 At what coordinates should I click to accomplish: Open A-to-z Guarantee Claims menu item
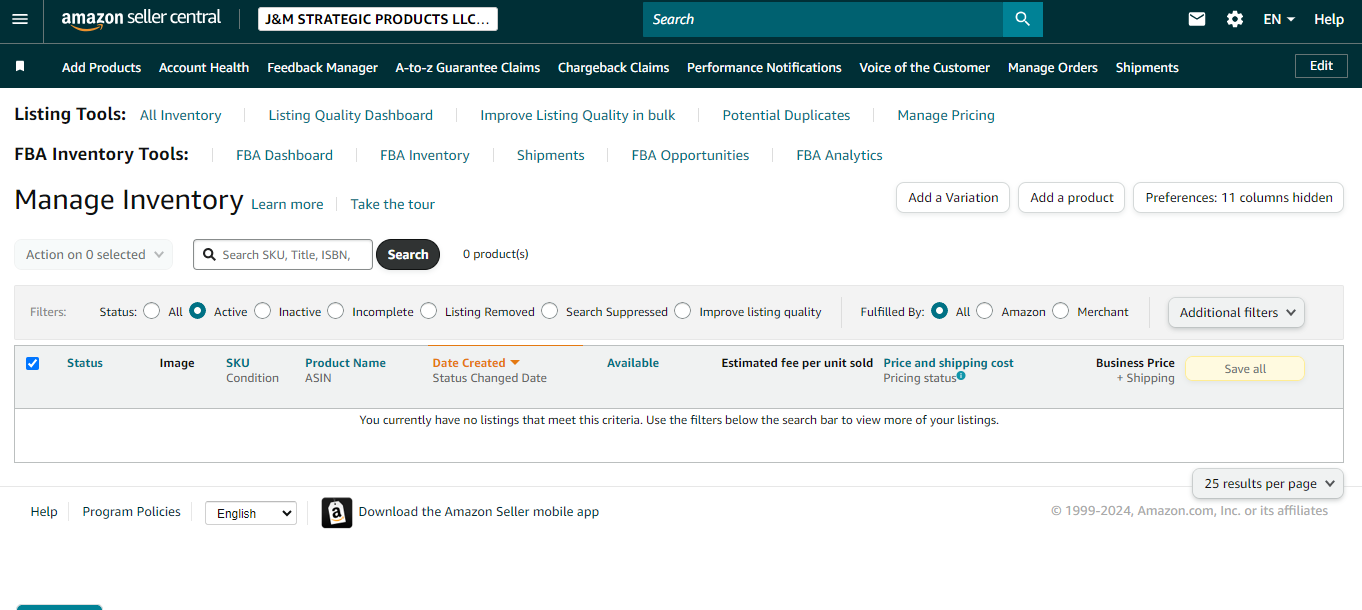point(468,68)
